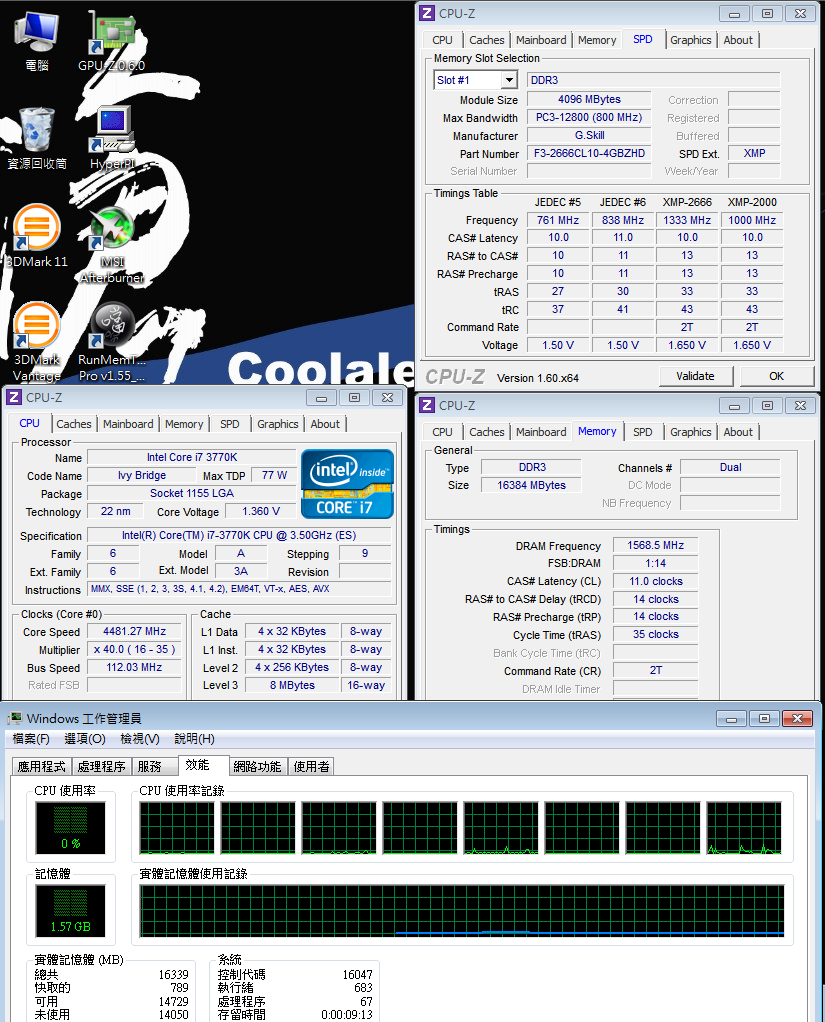Open Mainboard tab in the CPU-Z Memory window
Screen dimensions: 825x1022
click(541, 431)
